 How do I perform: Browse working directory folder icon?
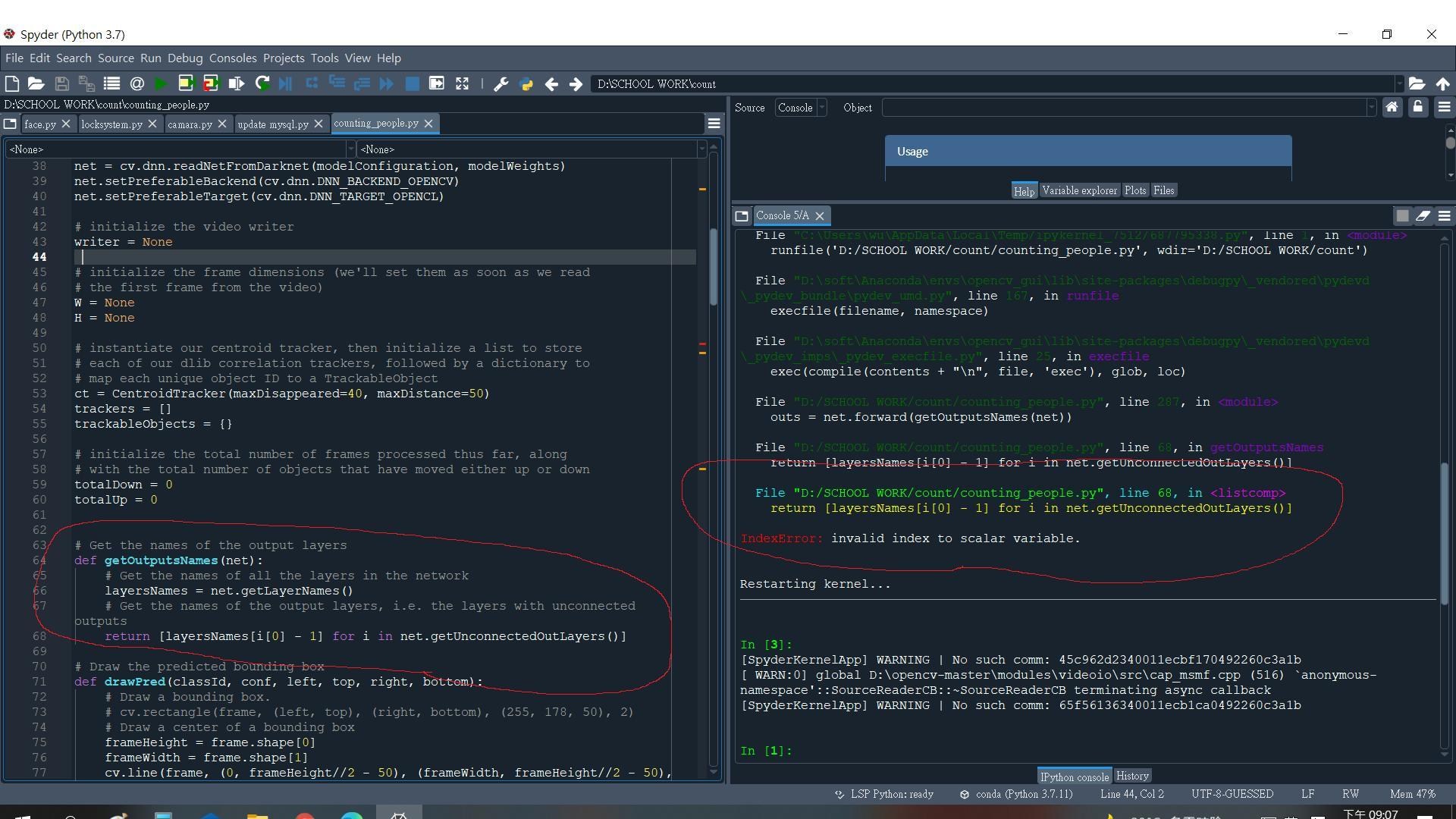[1417, 84]
